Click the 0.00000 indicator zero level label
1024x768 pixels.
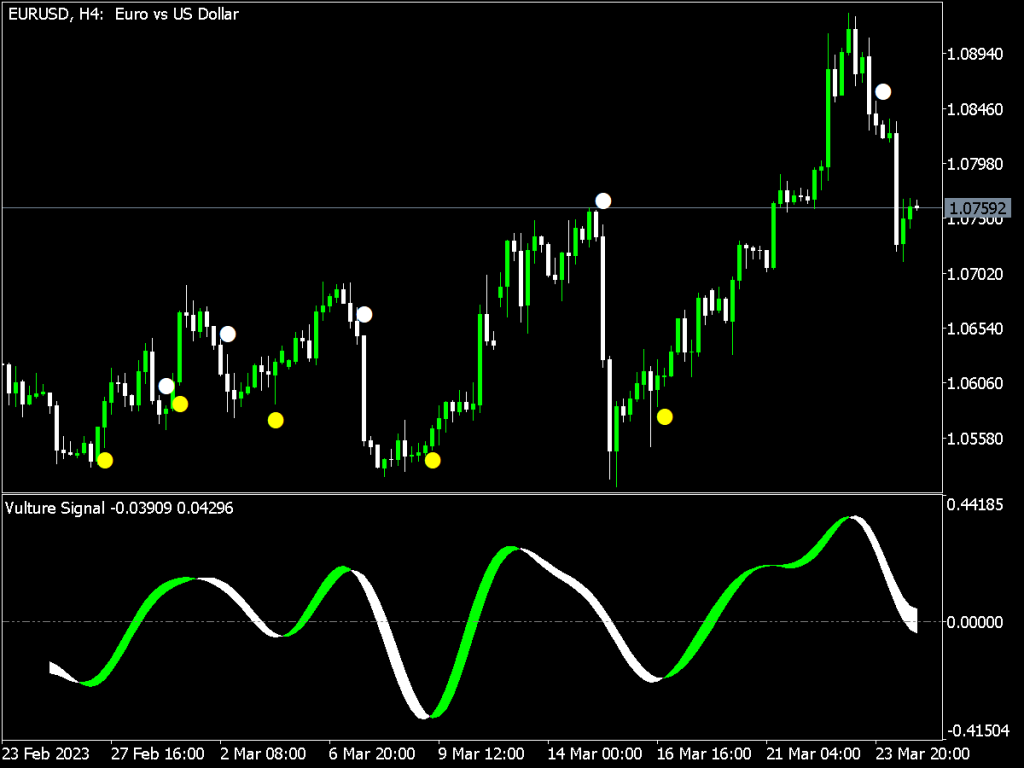coord(975,622)
